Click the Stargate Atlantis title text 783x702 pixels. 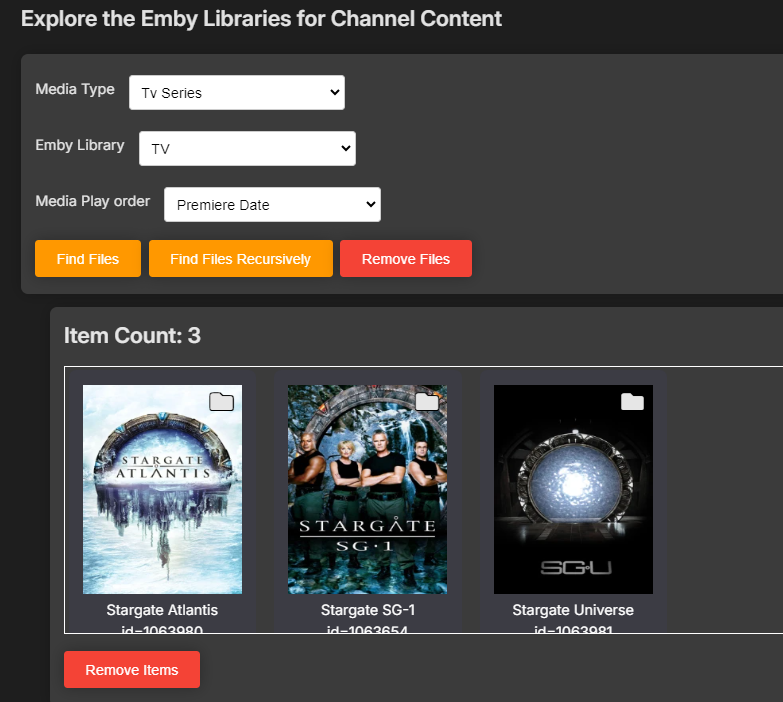pos(162,610)
